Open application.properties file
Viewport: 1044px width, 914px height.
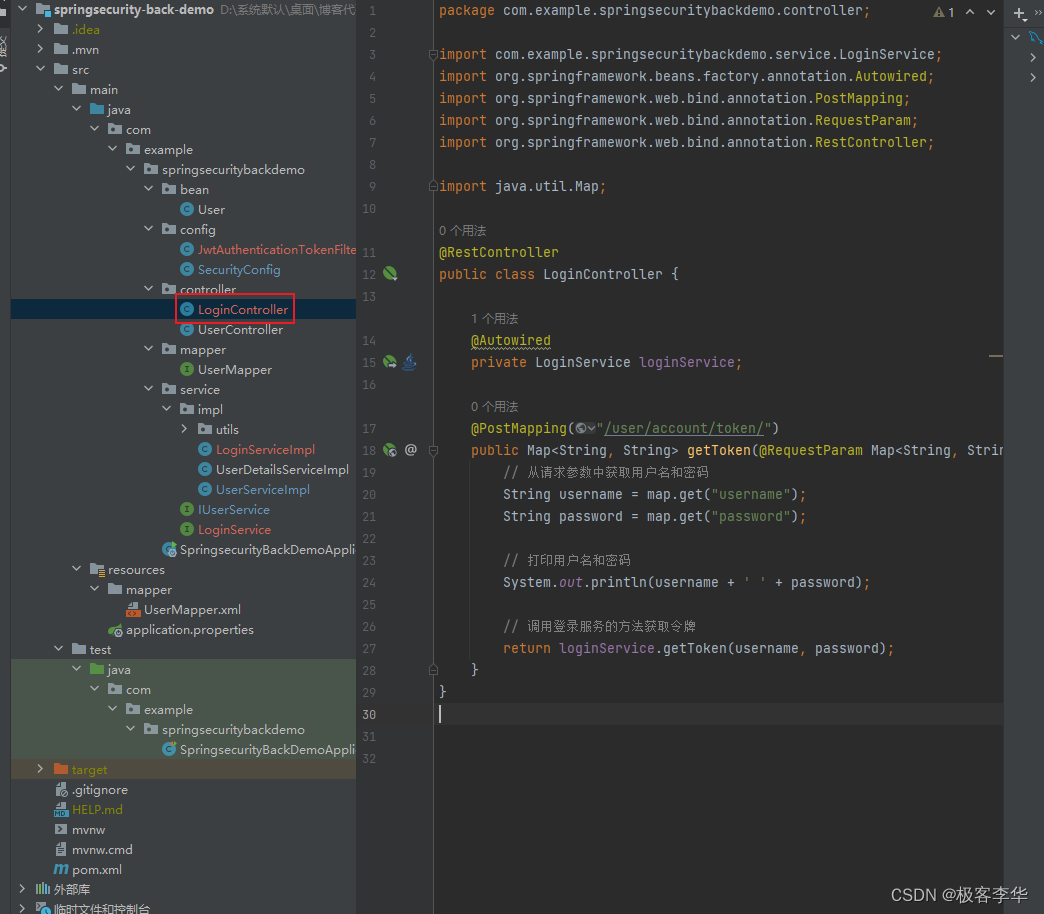point(181,630)
